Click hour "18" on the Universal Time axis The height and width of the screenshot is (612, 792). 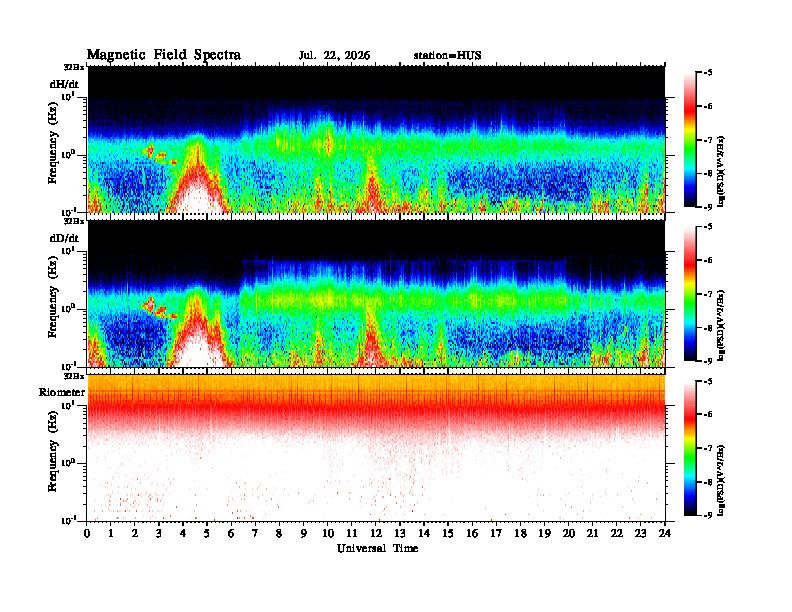point(520,533)
